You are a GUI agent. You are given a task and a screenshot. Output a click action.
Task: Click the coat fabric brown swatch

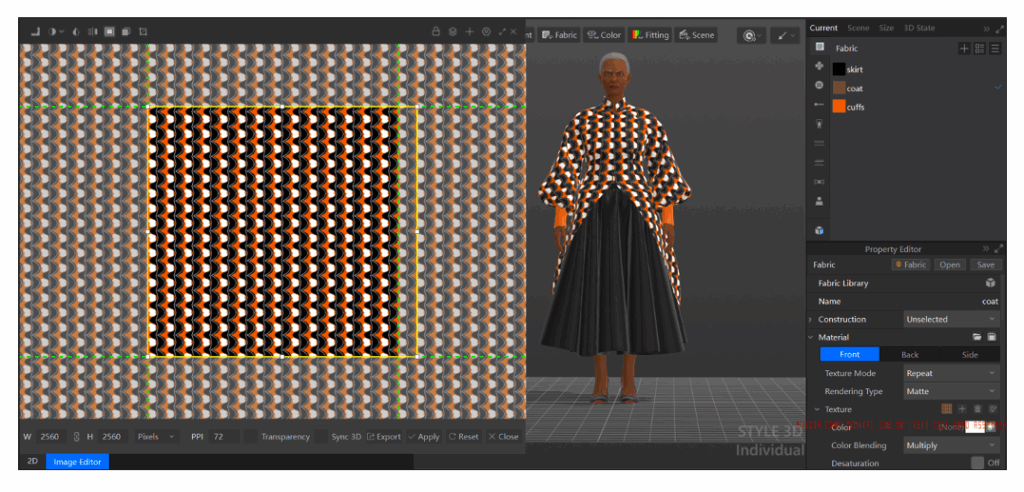(839, 88)
